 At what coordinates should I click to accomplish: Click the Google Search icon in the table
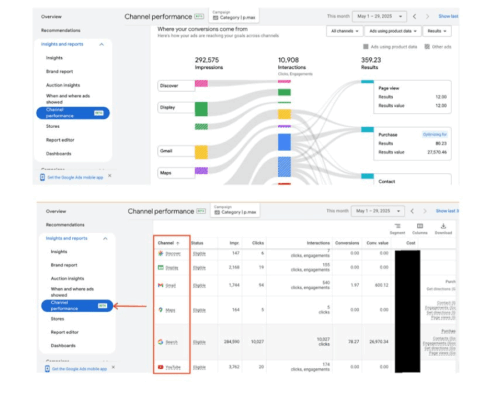pos(161,342)
